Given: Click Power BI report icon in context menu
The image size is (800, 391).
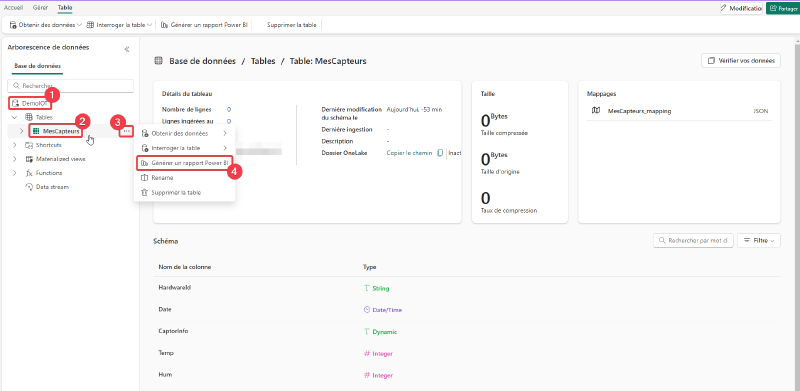Looking at the screenshot, I should coord(144,163).
